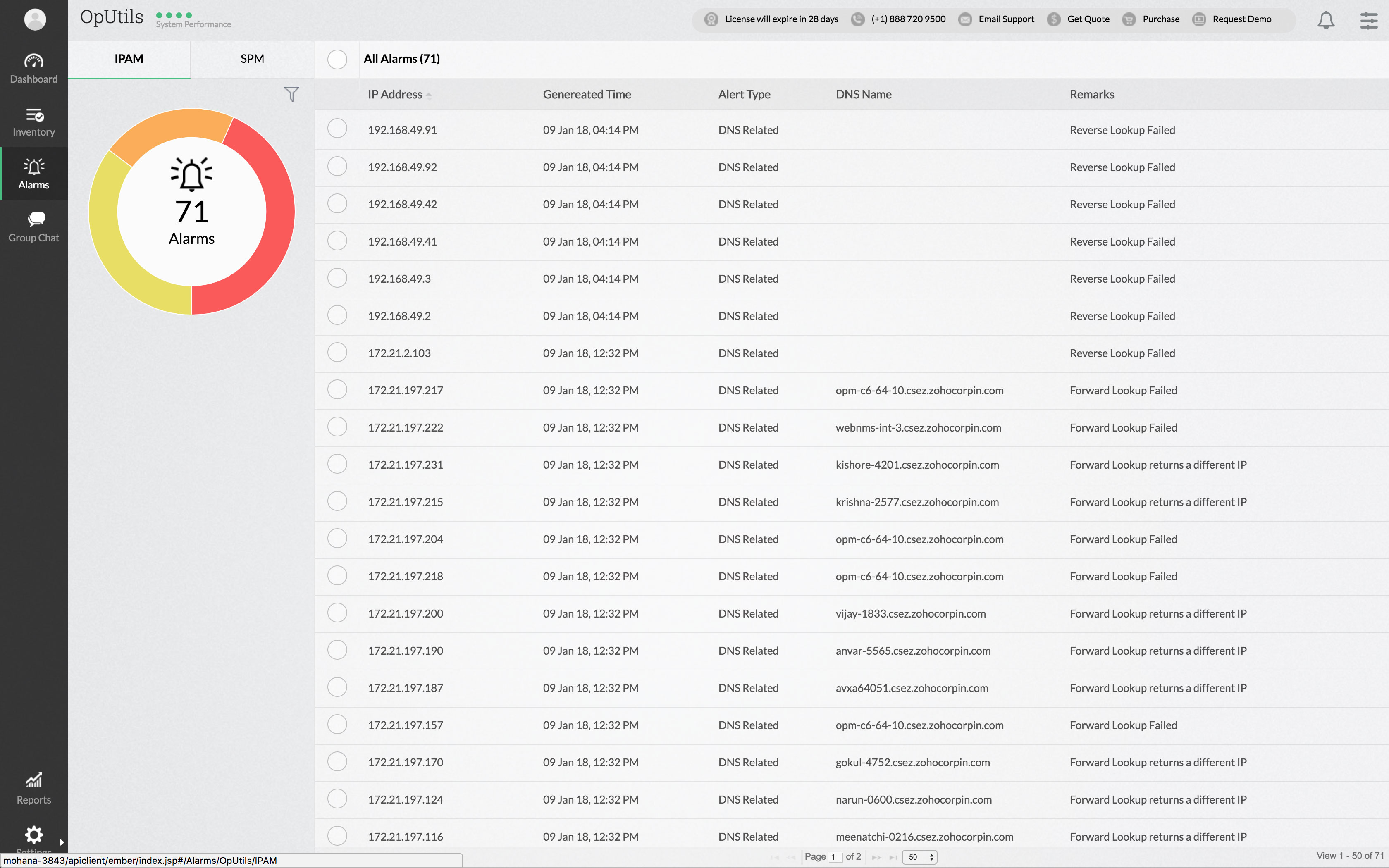Select the IPAM tab
The width and height of the screenshot is (1389, 868).
[x=129, y=59]
